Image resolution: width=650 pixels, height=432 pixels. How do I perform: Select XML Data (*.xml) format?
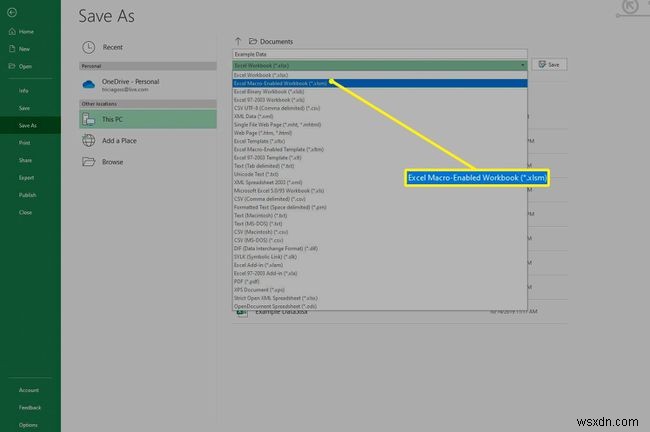(379, 116)
